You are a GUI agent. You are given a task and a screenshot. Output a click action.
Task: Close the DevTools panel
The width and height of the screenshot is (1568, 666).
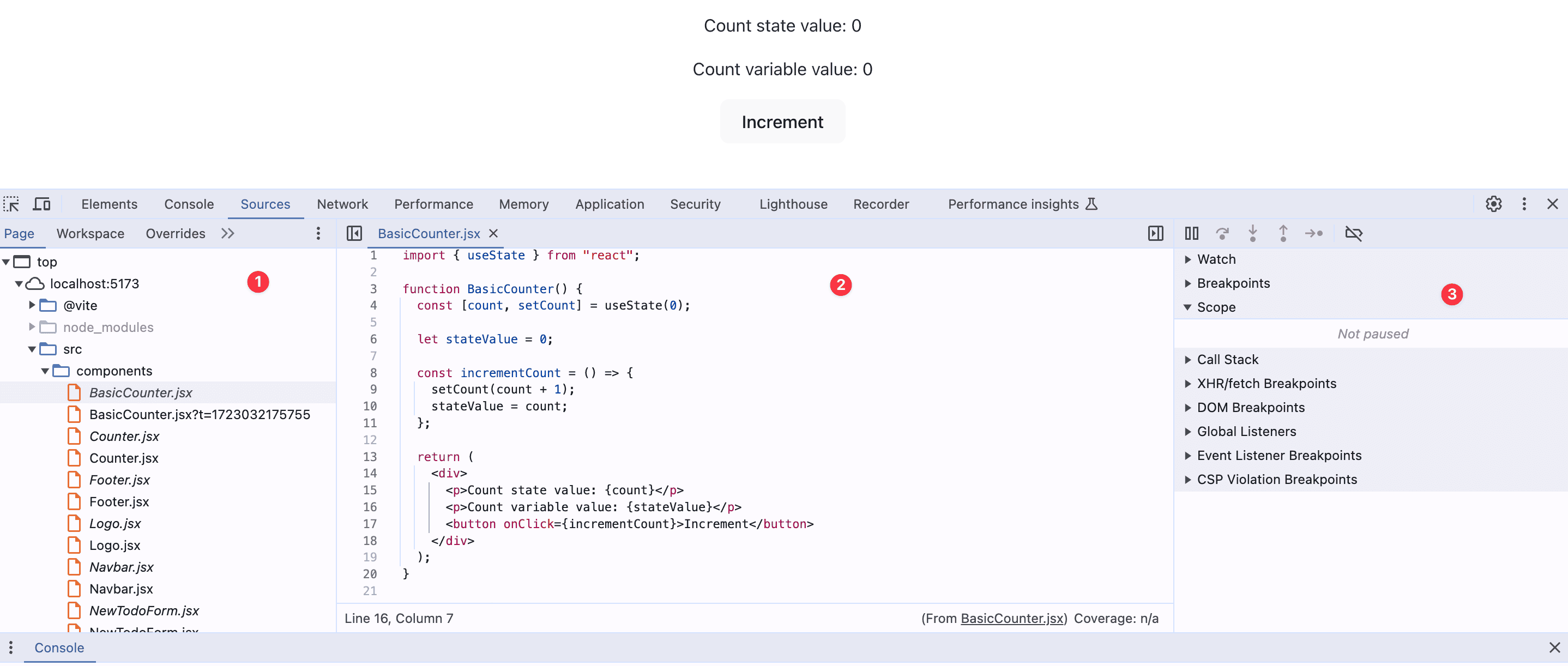click(1552, 204)
